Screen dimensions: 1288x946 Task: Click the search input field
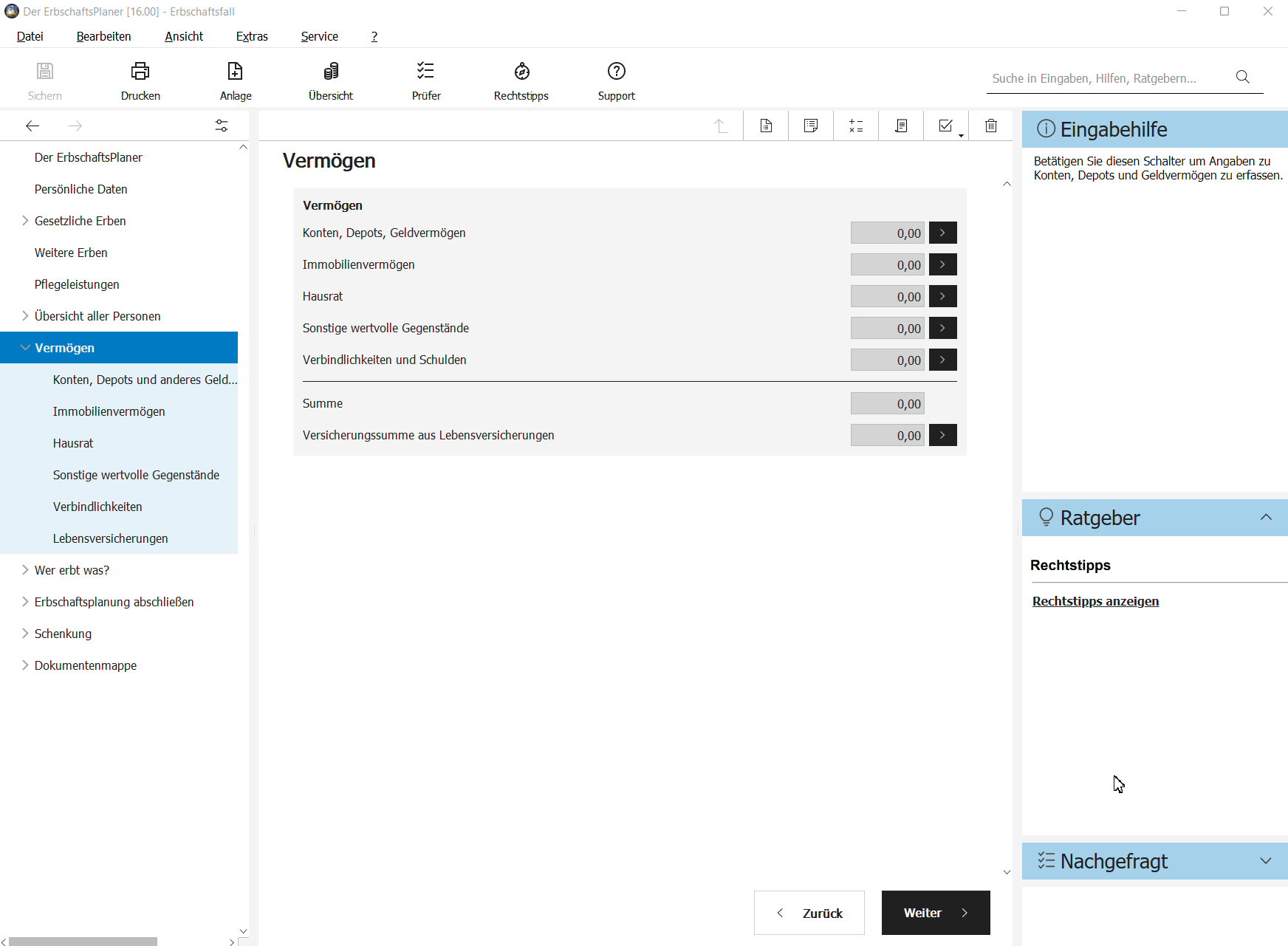tap(1108, 78)
